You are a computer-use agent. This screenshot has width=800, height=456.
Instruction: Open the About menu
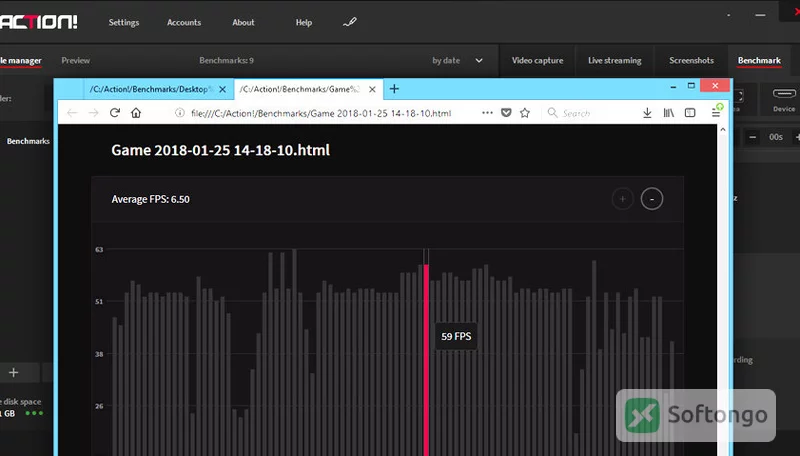(243, 22)
